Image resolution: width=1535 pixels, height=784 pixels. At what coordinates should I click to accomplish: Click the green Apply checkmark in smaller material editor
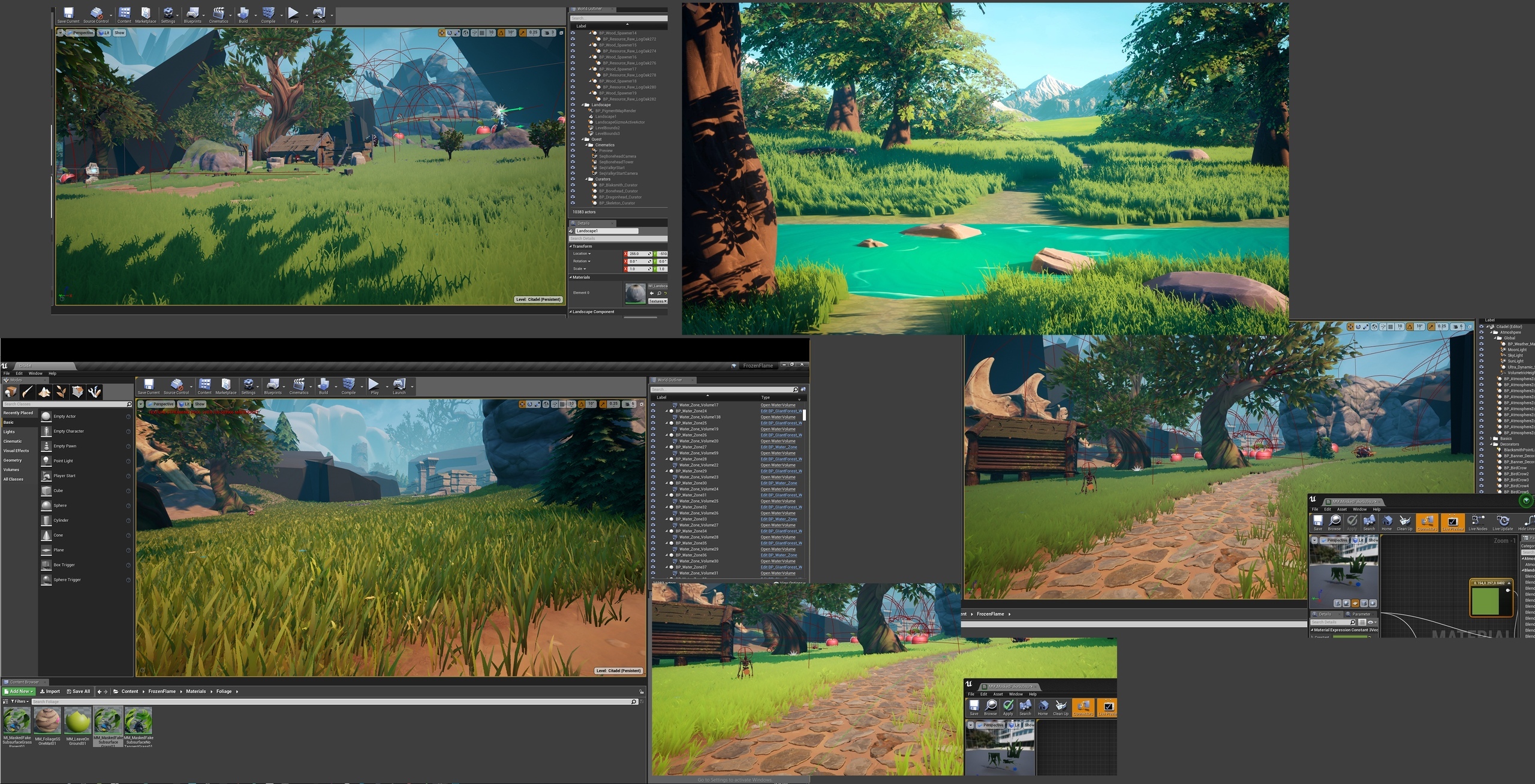[1008, 707]
